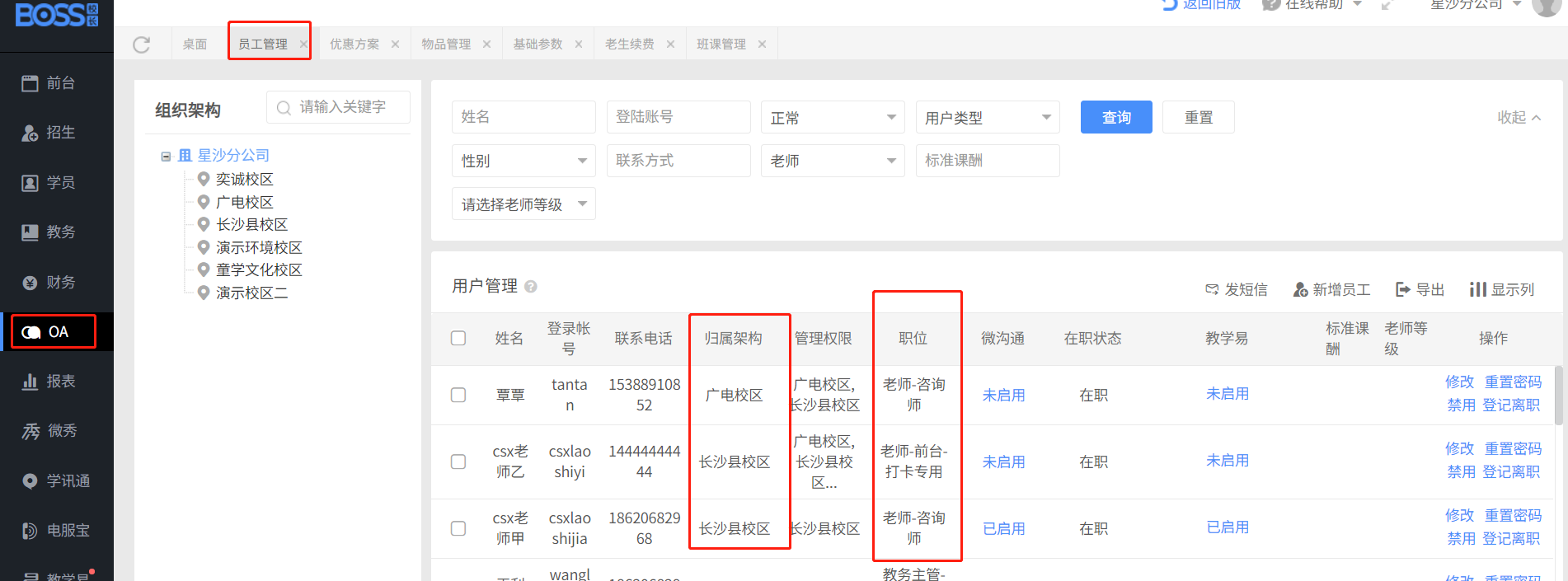Open the 学讯通 sidebar module
Image resolution: width=1568 pixels, height=581 pixels.
click(x=57, y=481)
